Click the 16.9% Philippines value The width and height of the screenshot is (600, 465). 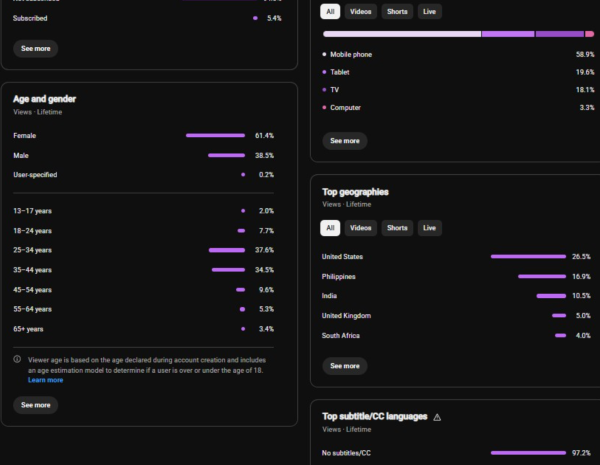tap(581, 276)
